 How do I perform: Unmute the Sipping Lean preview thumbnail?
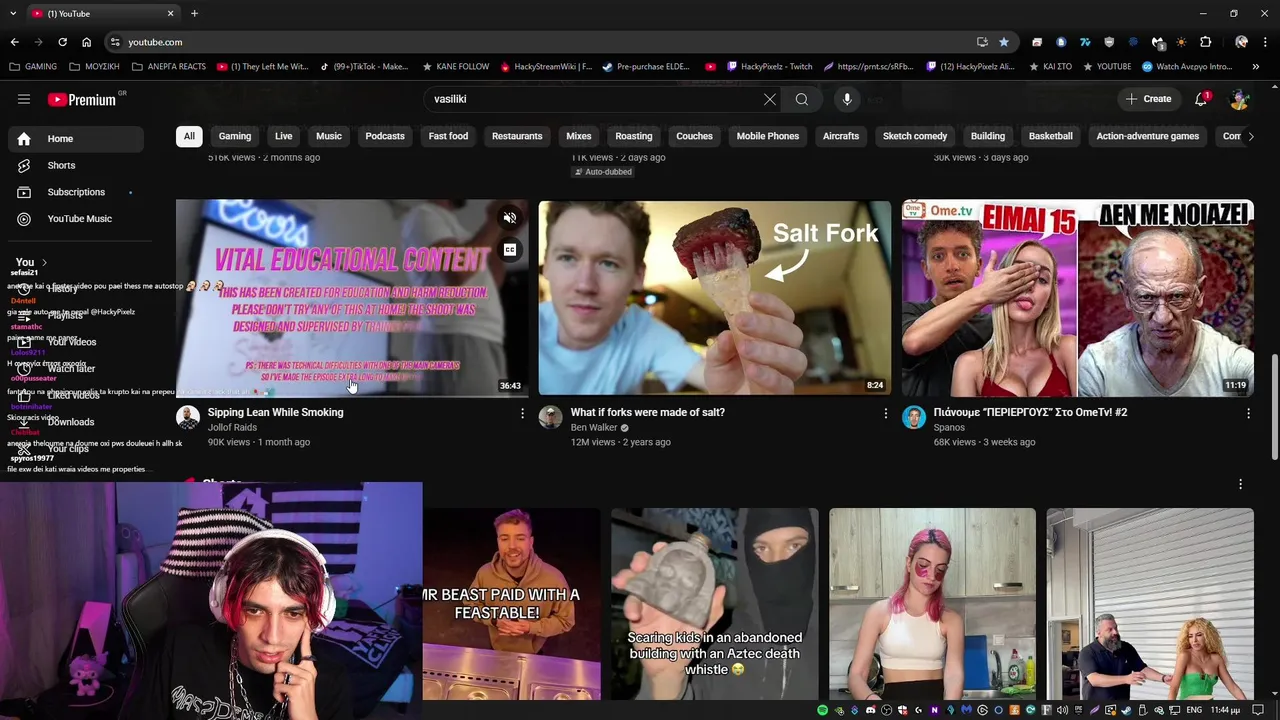click(510, 218)
